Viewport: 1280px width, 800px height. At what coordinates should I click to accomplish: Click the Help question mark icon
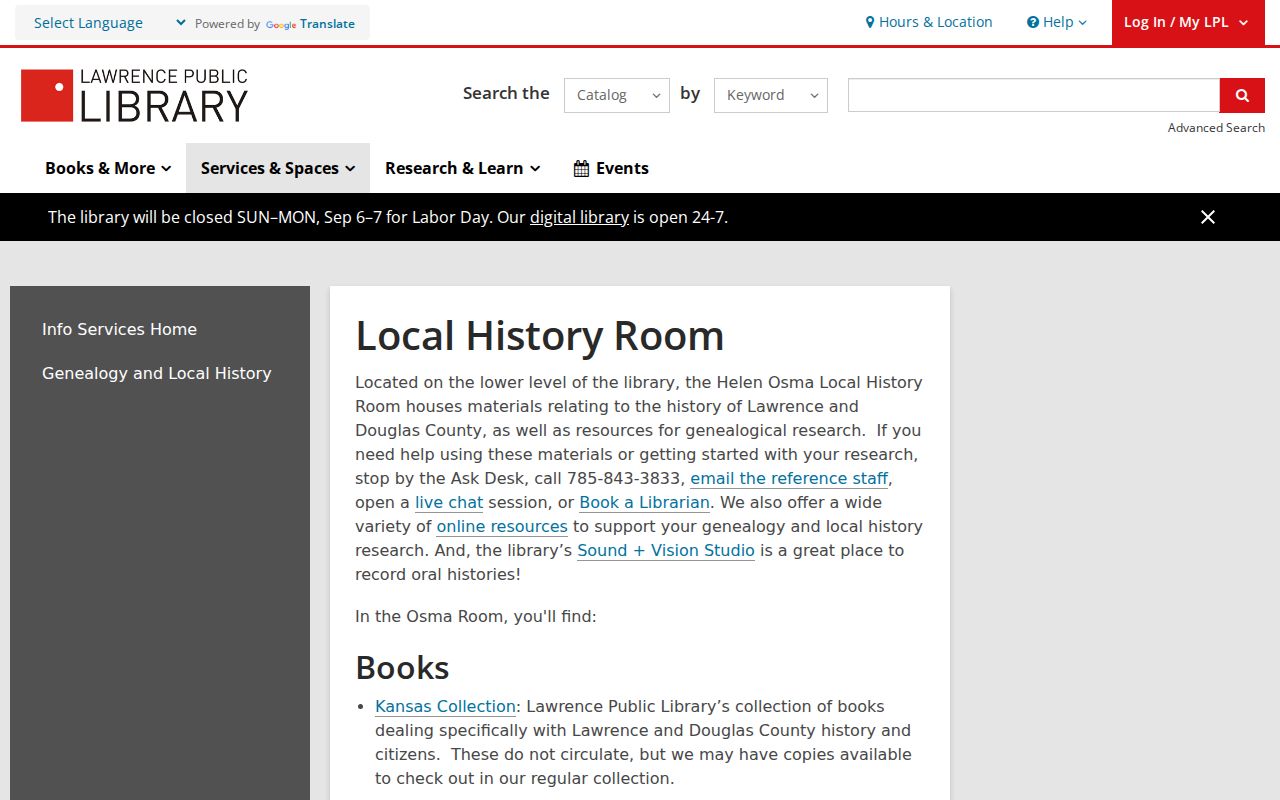(x=1033, y=22)
